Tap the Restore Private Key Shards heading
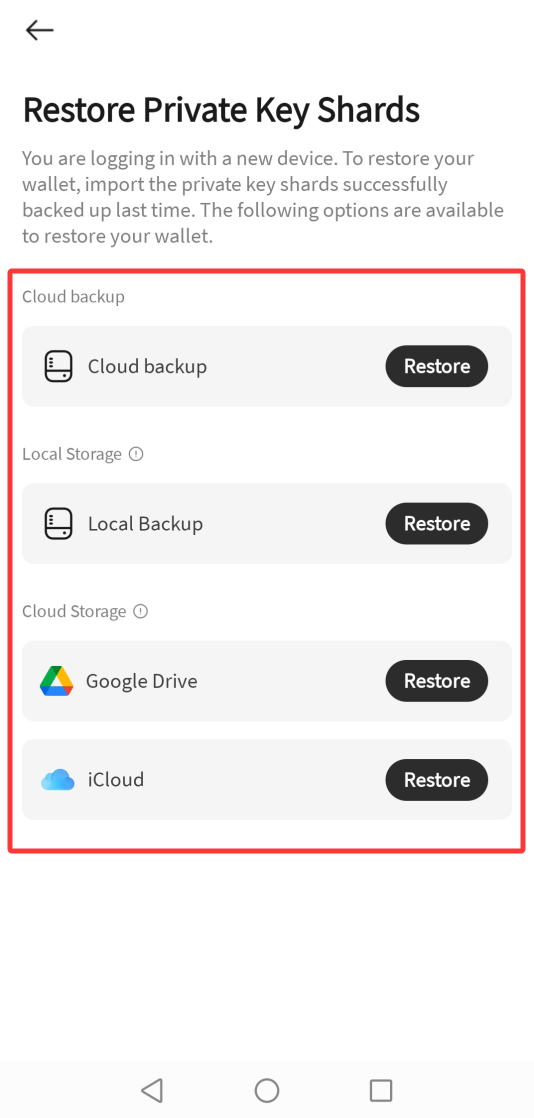Image resolution: width=534 pixels, height=1118 pixels. tap(221, 111)
